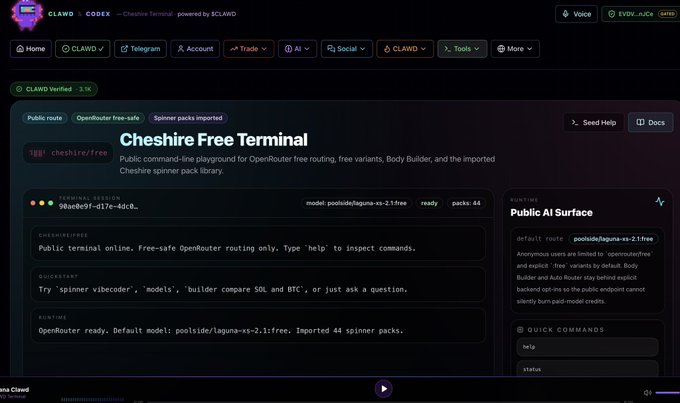This screenshot has height=403, width=680.
Task: Open the Tools dropdown menu
Action: [x=462, y=49]
